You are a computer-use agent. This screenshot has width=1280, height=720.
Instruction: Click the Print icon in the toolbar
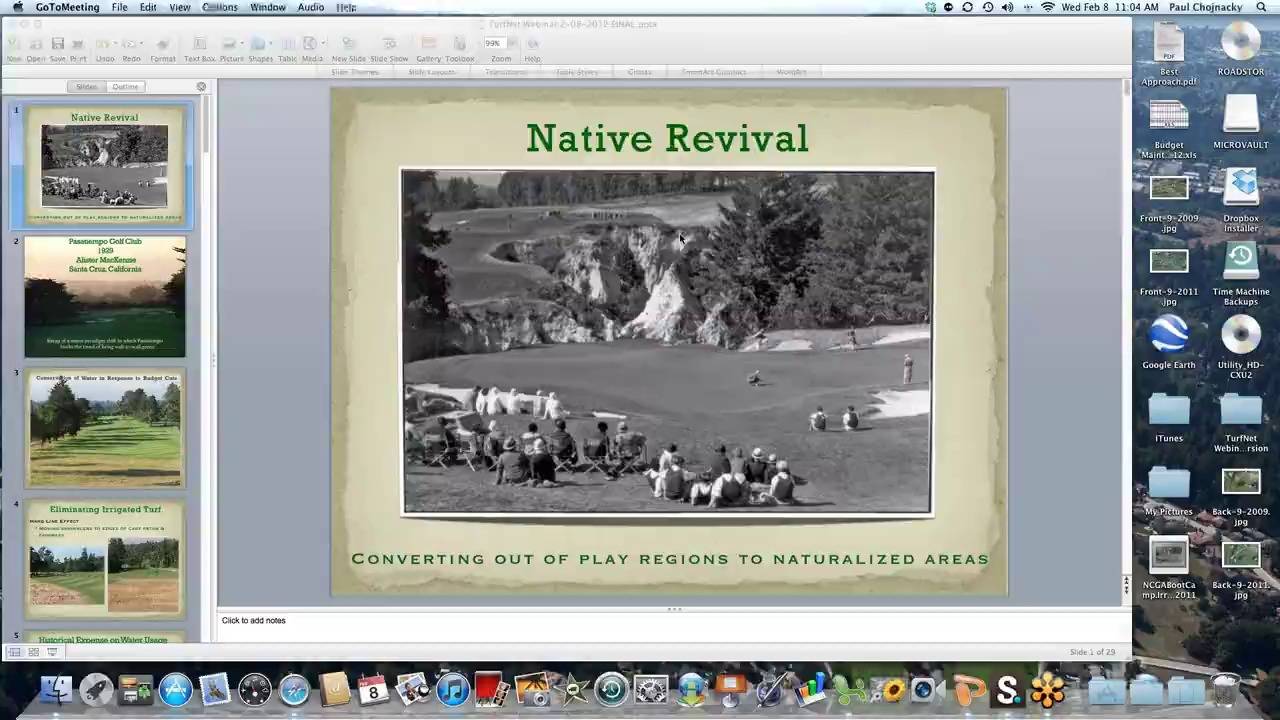(78, 45)
